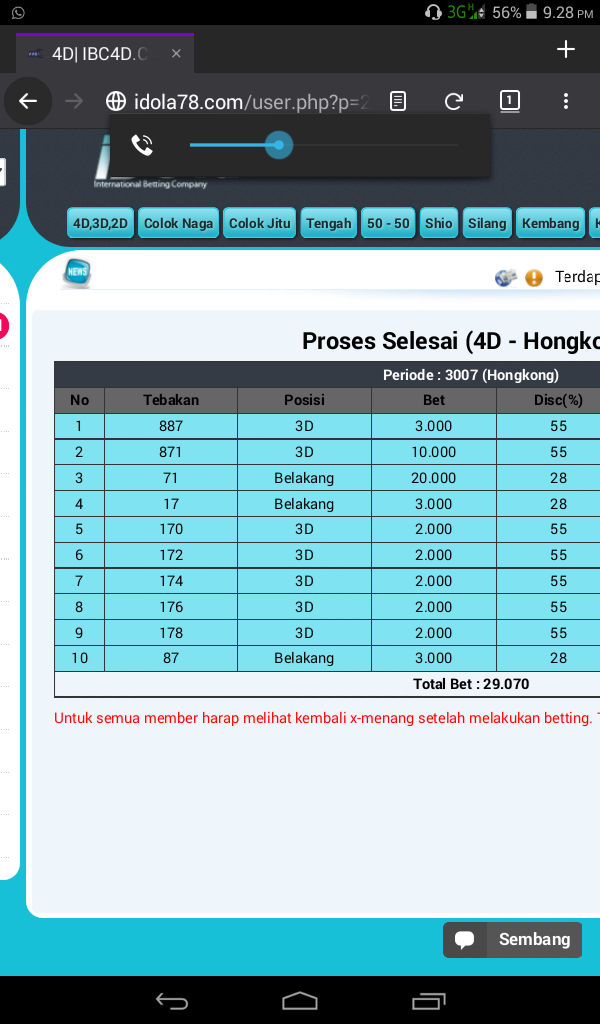600x1024 pixels.
Task: Open the Shio betting page
Action: [438, 223]
